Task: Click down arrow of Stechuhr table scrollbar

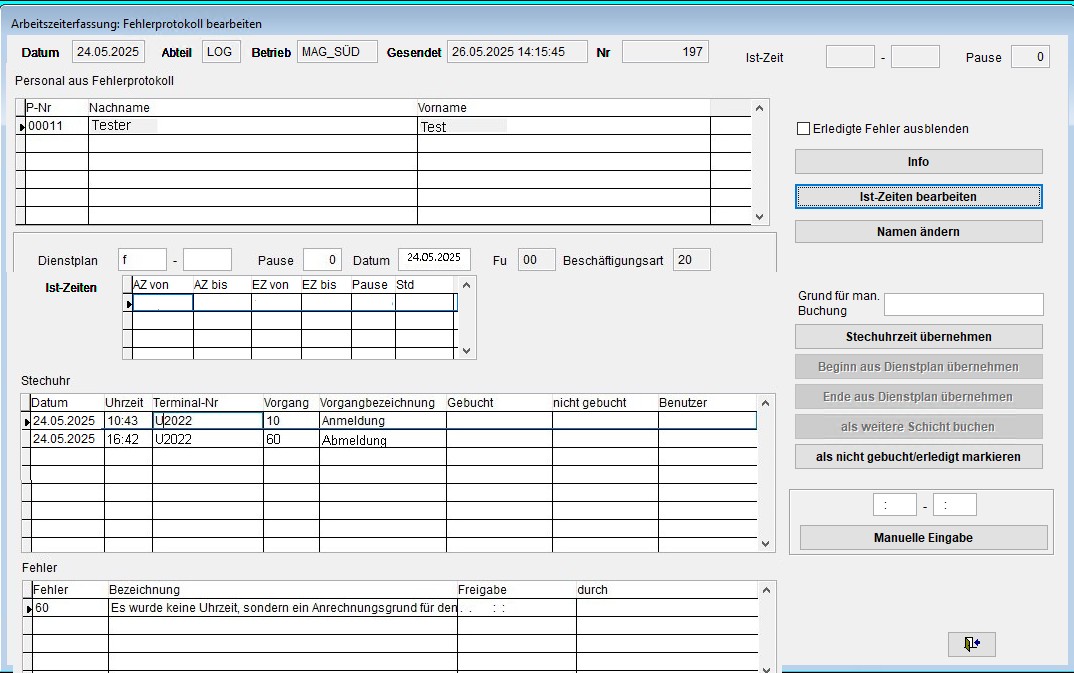Action: (766, 544)
